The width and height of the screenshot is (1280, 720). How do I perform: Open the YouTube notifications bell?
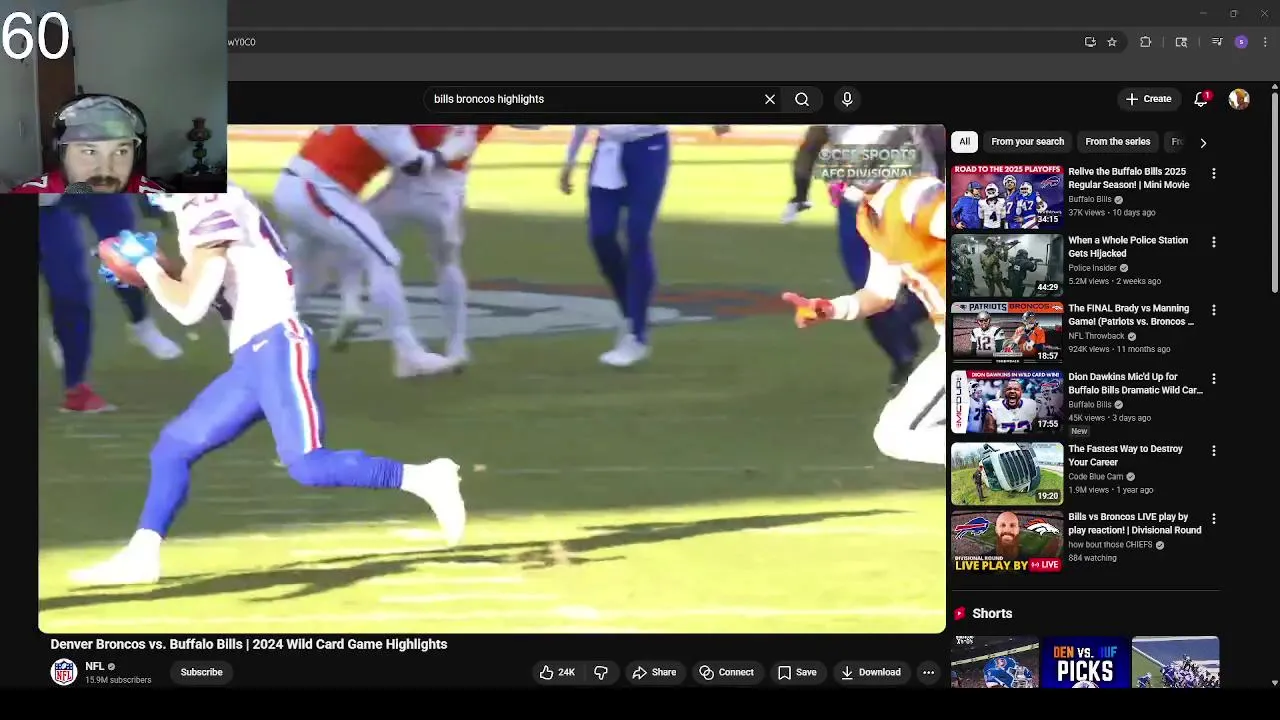(1201, 99)
